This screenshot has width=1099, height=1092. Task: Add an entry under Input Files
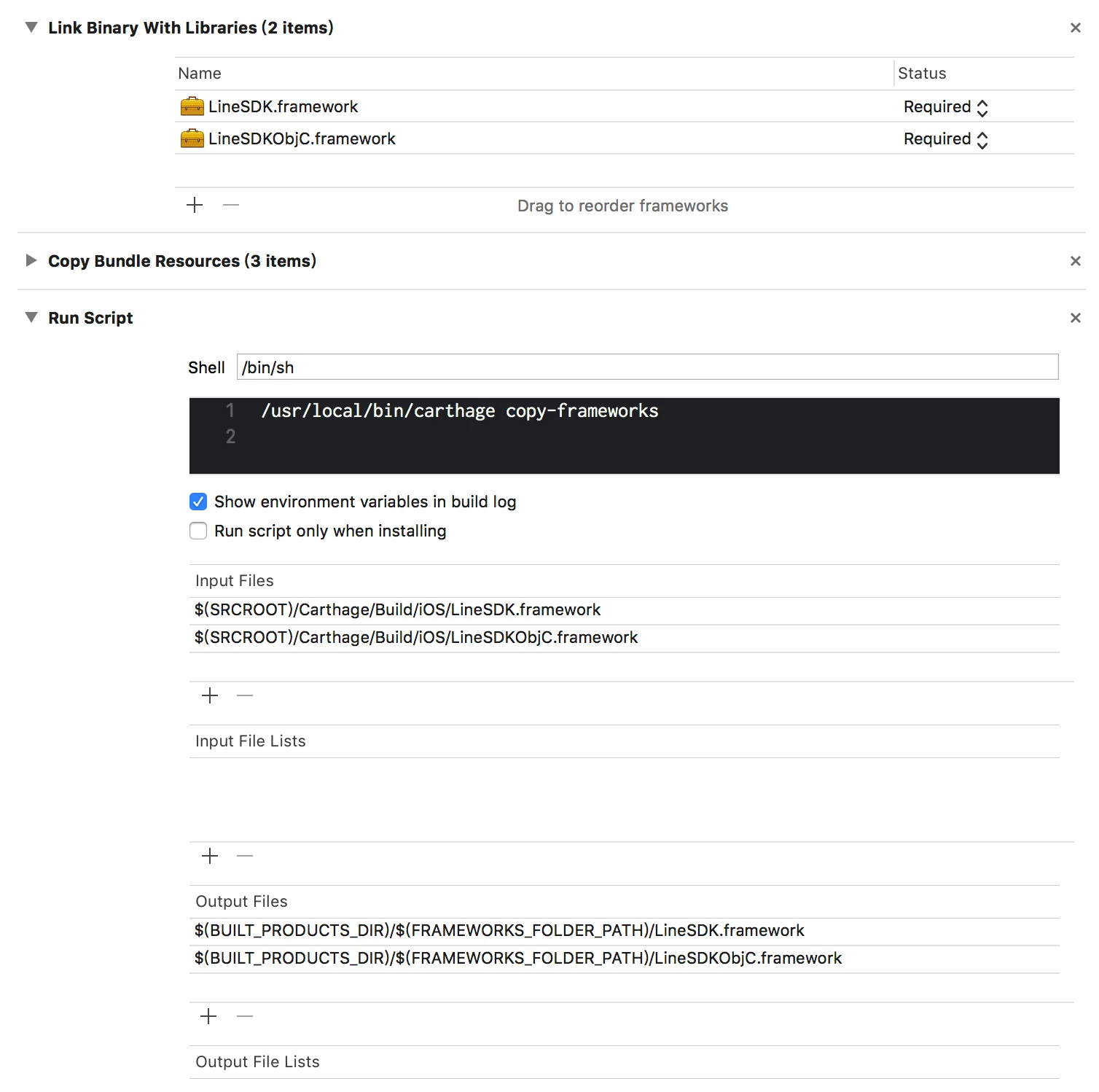pos(210,695)
